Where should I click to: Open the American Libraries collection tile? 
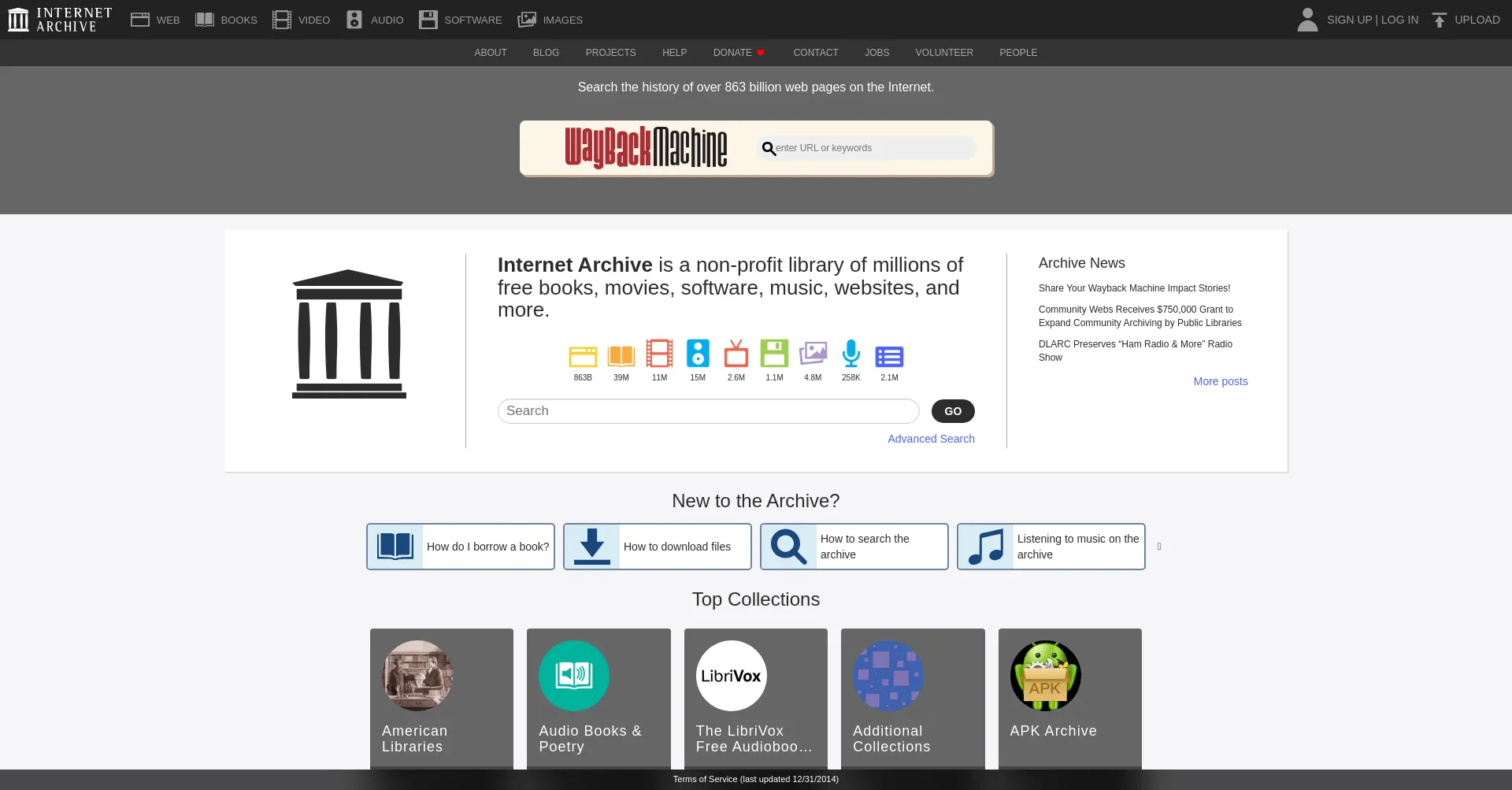pyautogui.click(x=442, y=699)
